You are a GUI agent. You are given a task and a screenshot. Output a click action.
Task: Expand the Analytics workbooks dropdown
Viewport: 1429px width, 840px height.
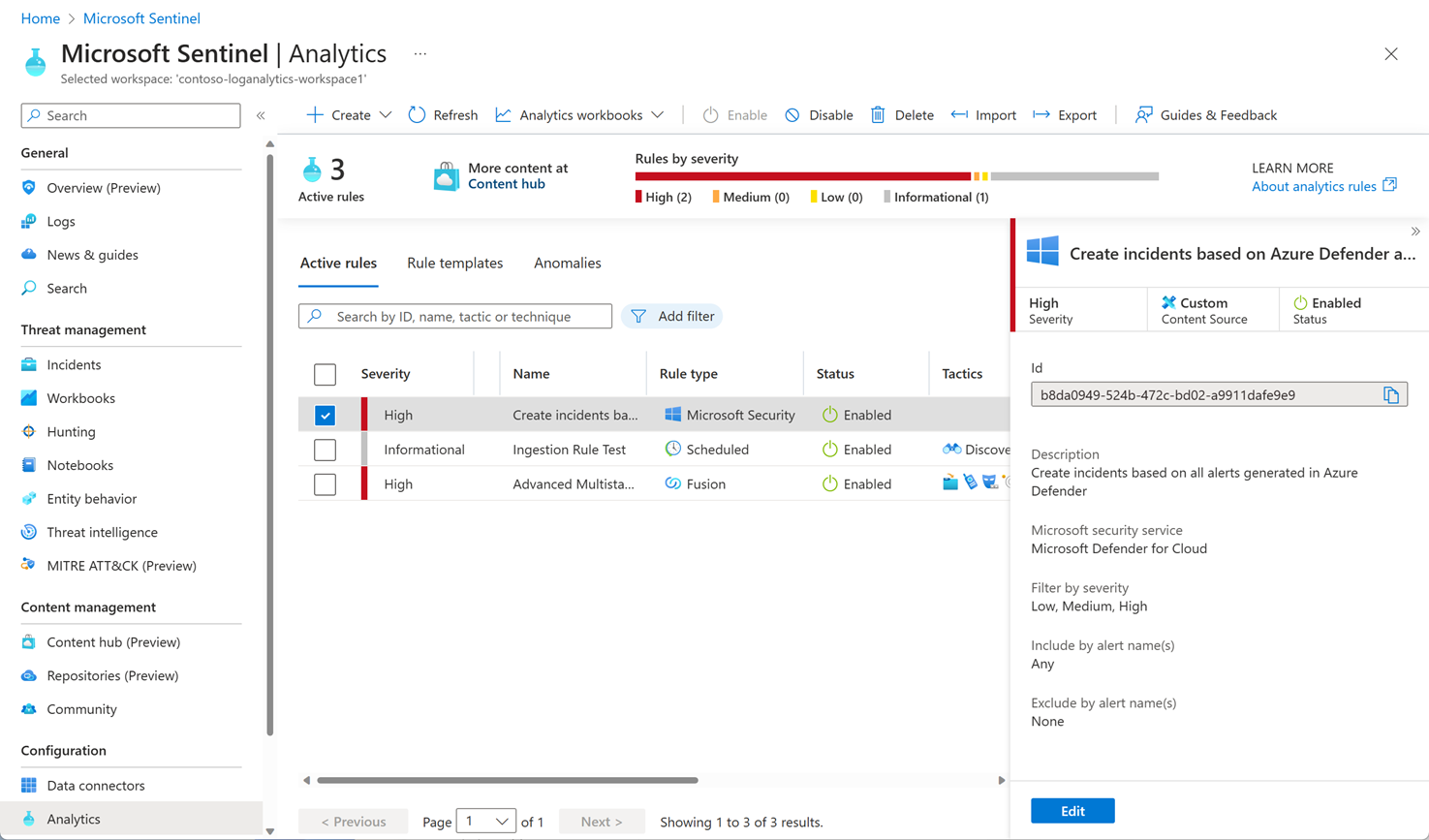pos(658,115)
